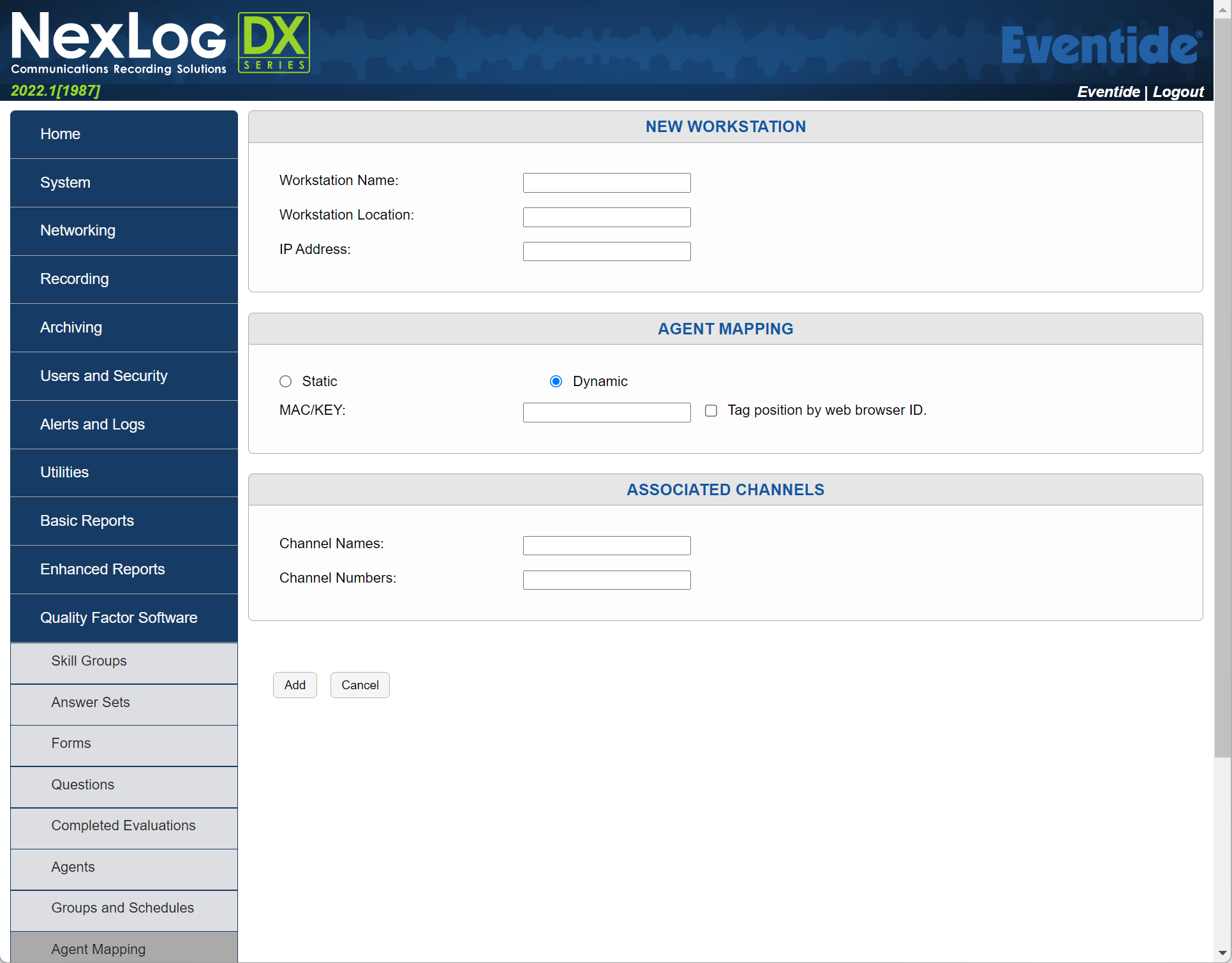This screenshot has width=1232, height=963.
Task: Select the Dynamic radio button
Action: click(x=556, y=382)
